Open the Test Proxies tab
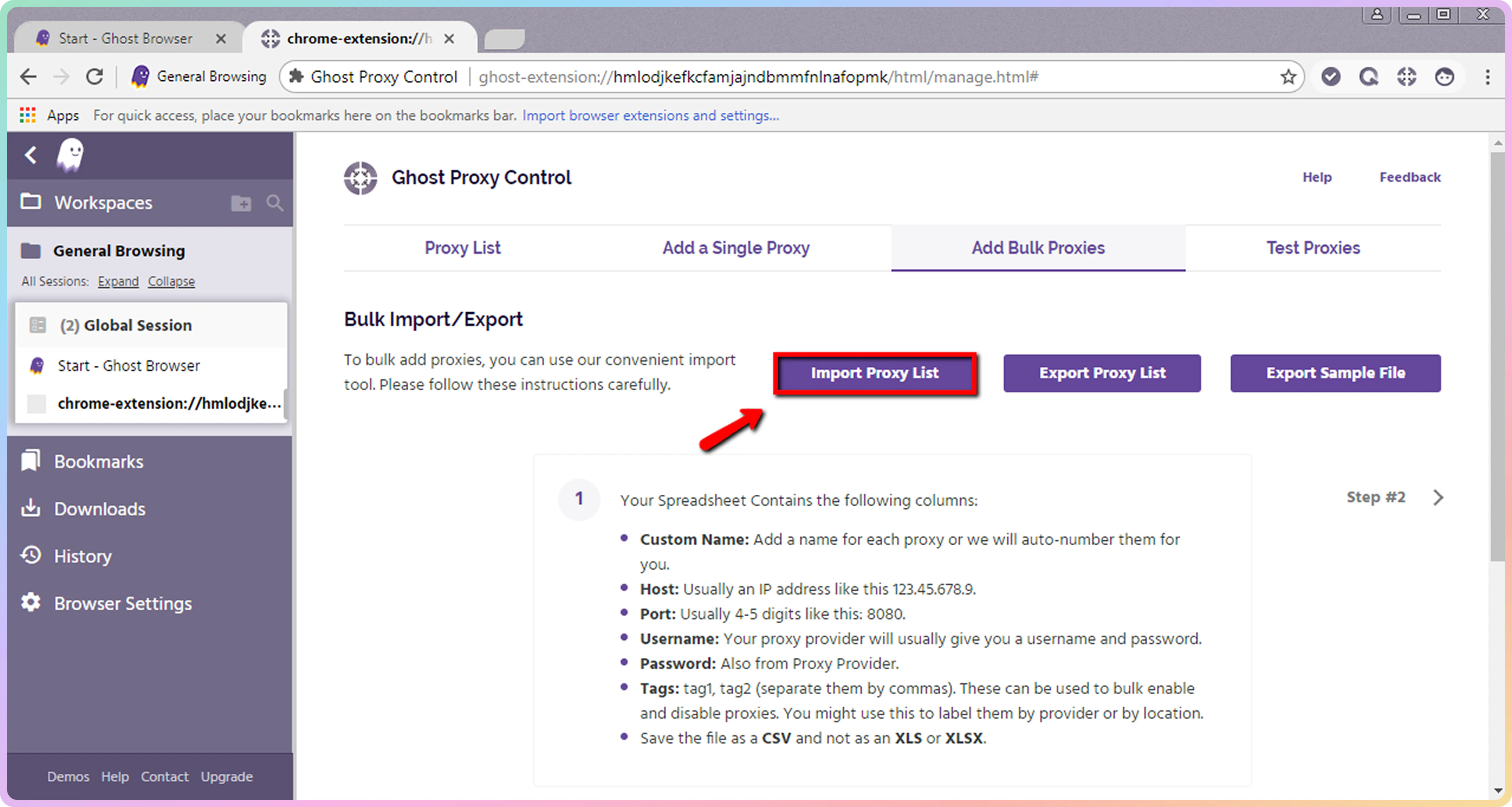The width and height of the screenshot is (1512, 807). pos(1312,248)
